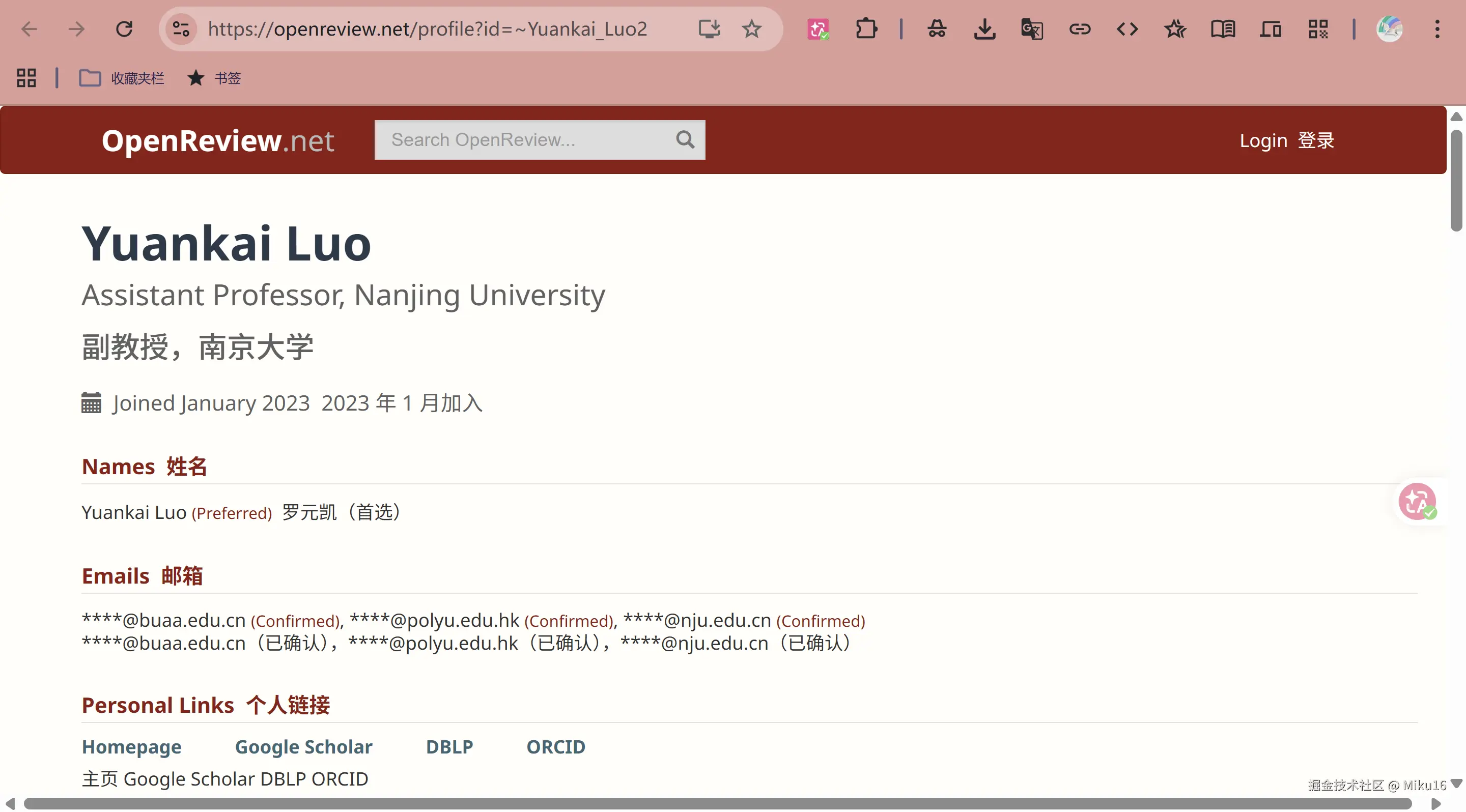Open the browser extensions puzzle icon

coord(865,28)
